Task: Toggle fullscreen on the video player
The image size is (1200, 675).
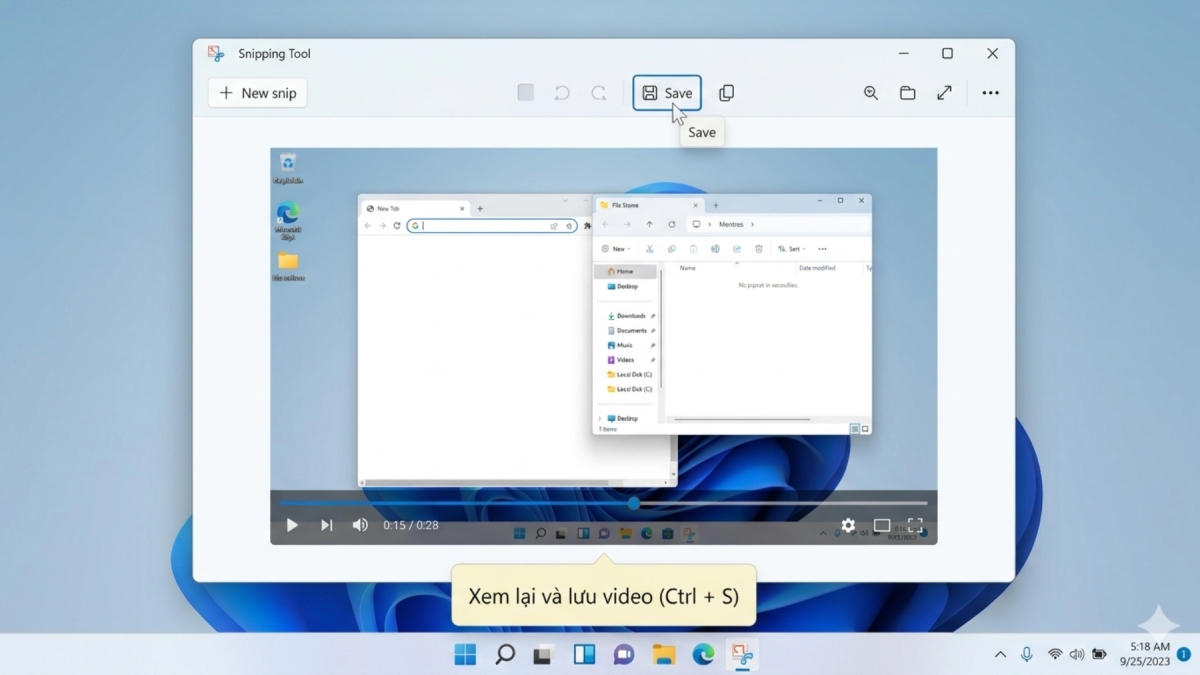Action: click(916, 524)
